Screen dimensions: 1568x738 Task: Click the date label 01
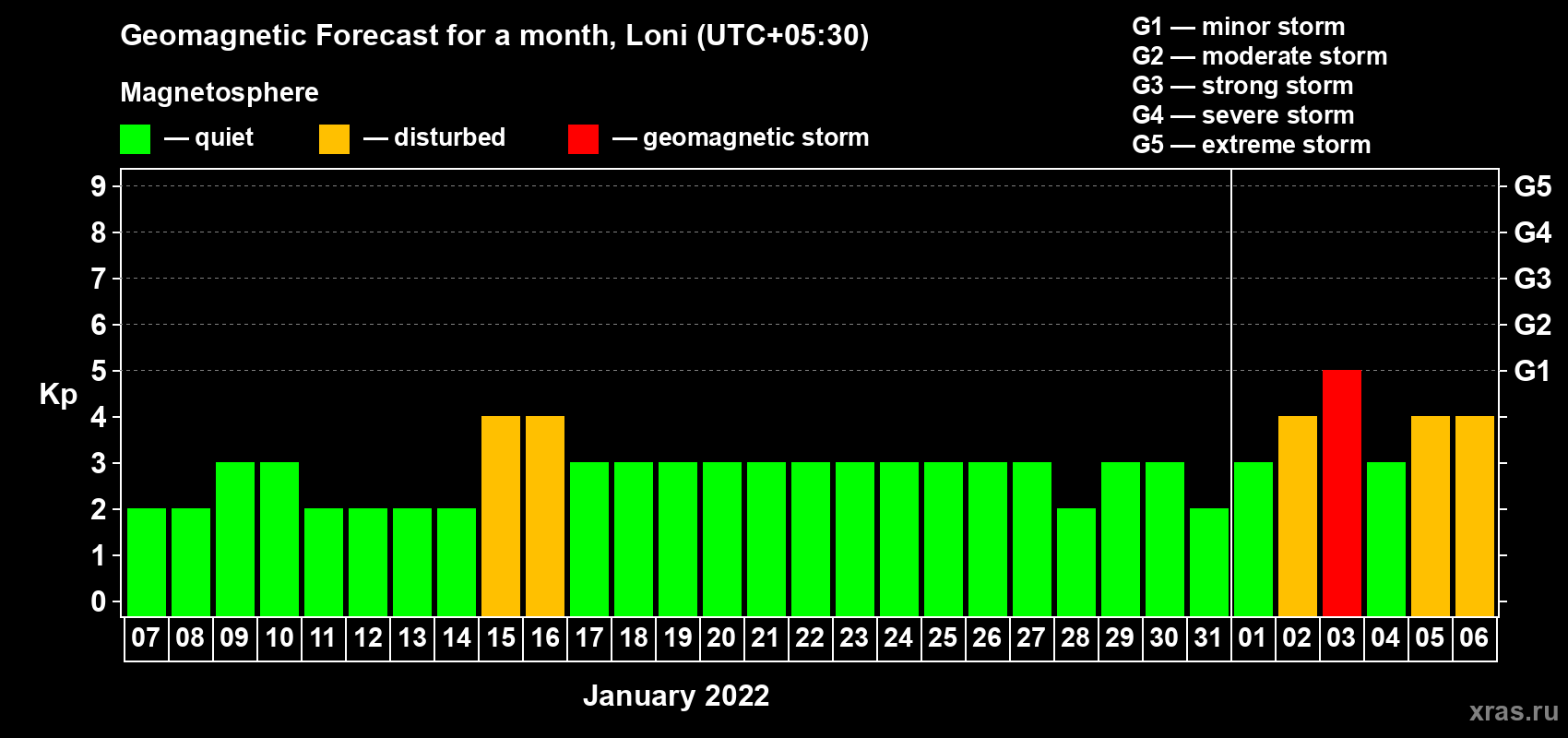click(1253, 638)
